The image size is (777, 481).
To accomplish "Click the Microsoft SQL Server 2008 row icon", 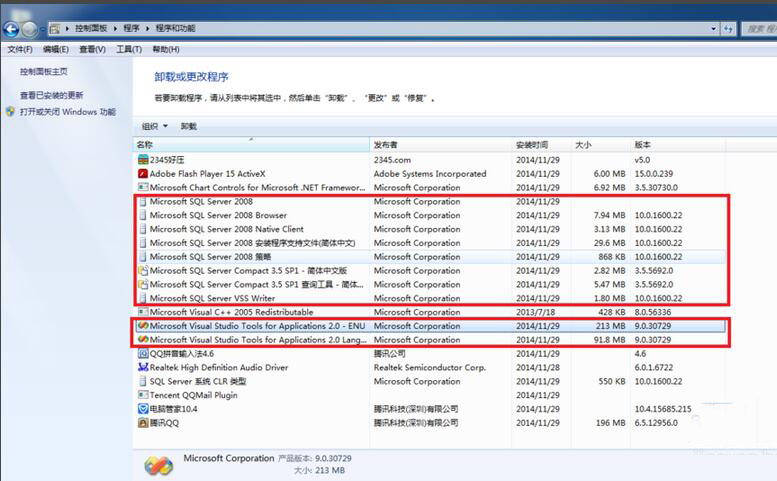I will coord(143,201).
